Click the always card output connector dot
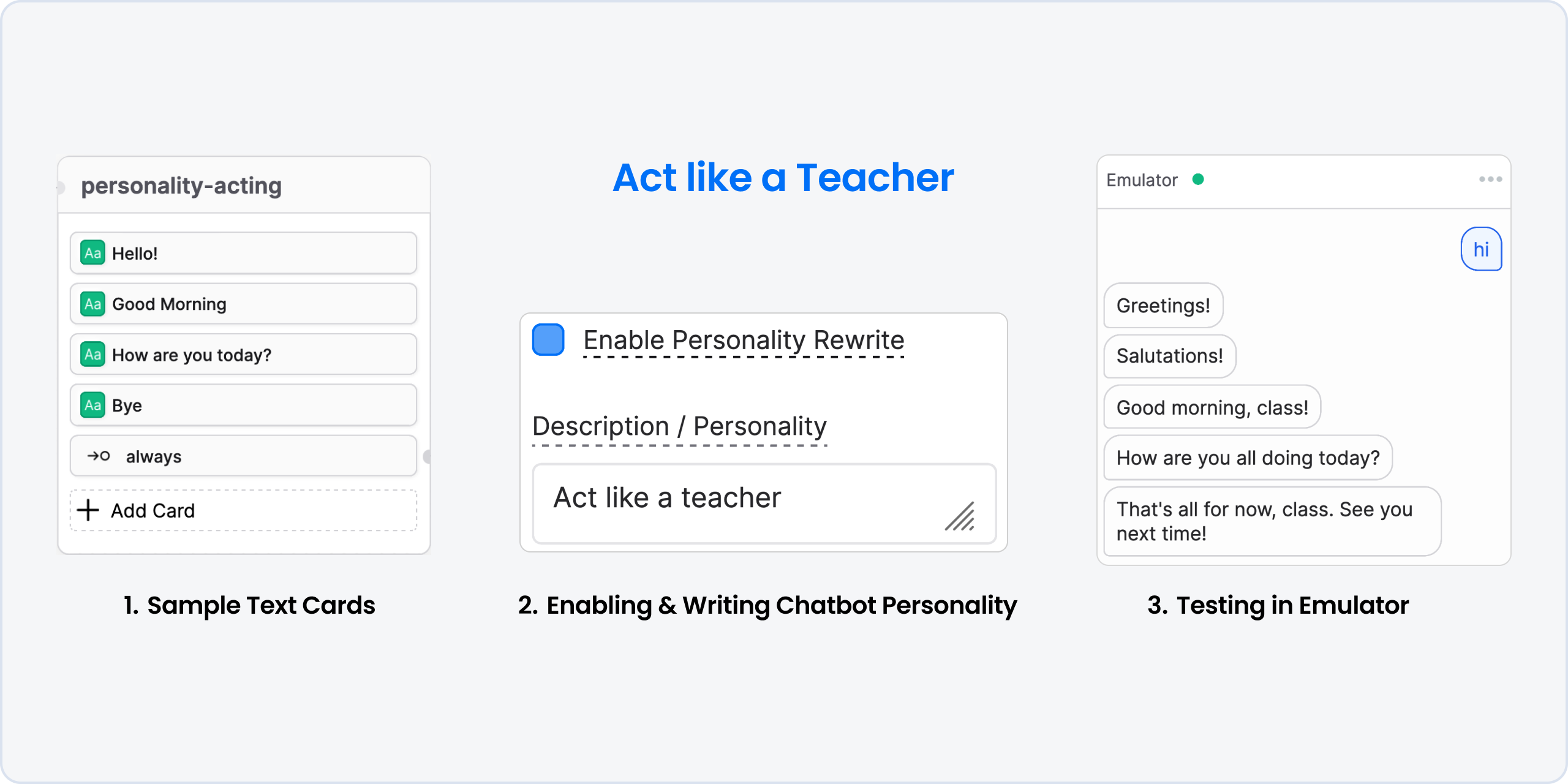Screen dimensions: 1568x784 [427, 456]
